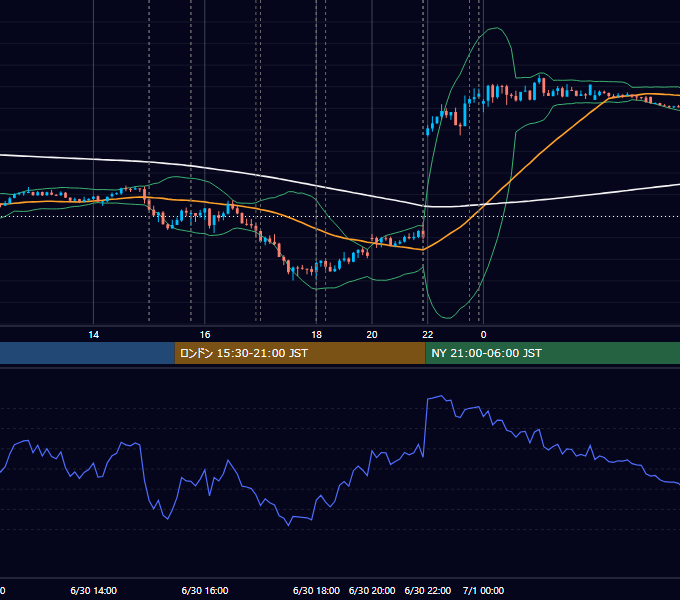The width and height of the screenshot is (680, 600).
Task: Click the white and orange moving average crossover
Action: click(x=485, y=204)
